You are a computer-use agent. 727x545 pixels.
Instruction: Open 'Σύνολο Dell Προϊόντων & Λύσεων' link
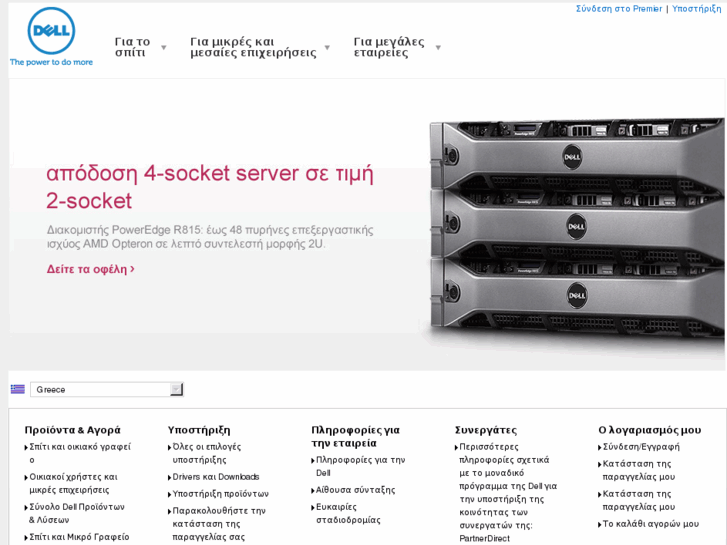point(77,513)
